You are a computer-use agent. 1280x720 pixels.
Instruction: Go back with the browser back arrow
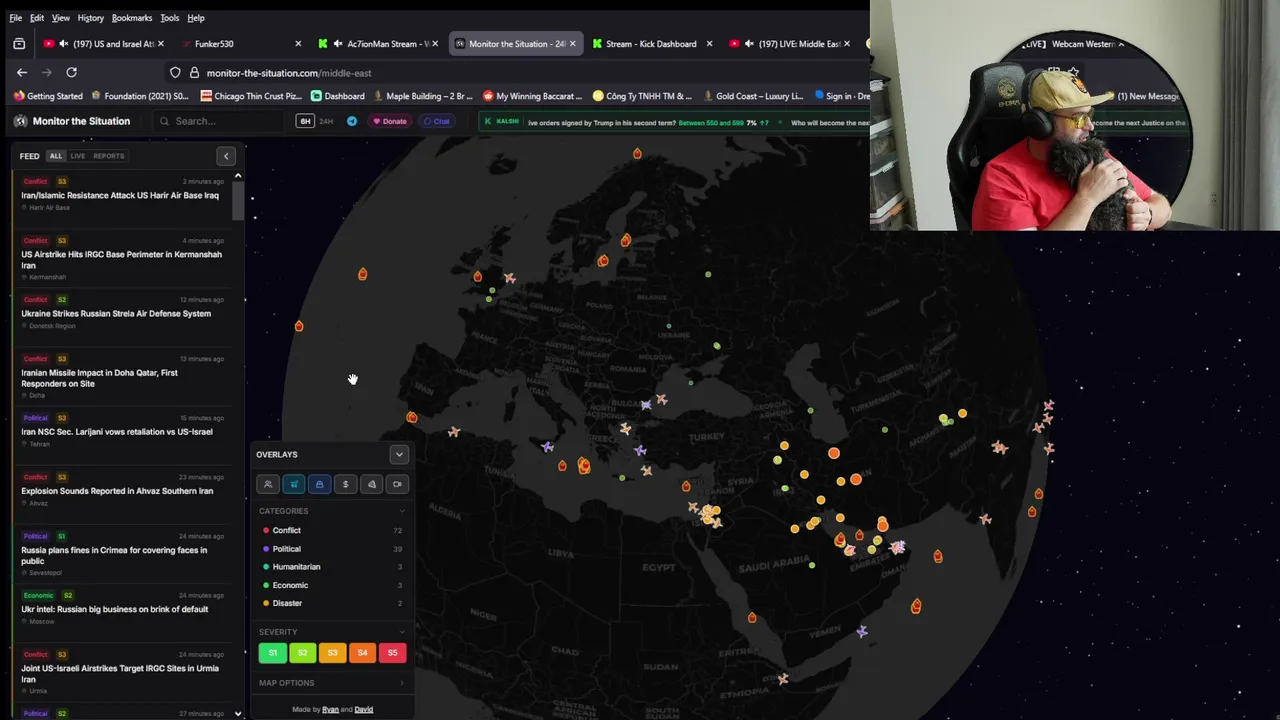click(21, 72)
